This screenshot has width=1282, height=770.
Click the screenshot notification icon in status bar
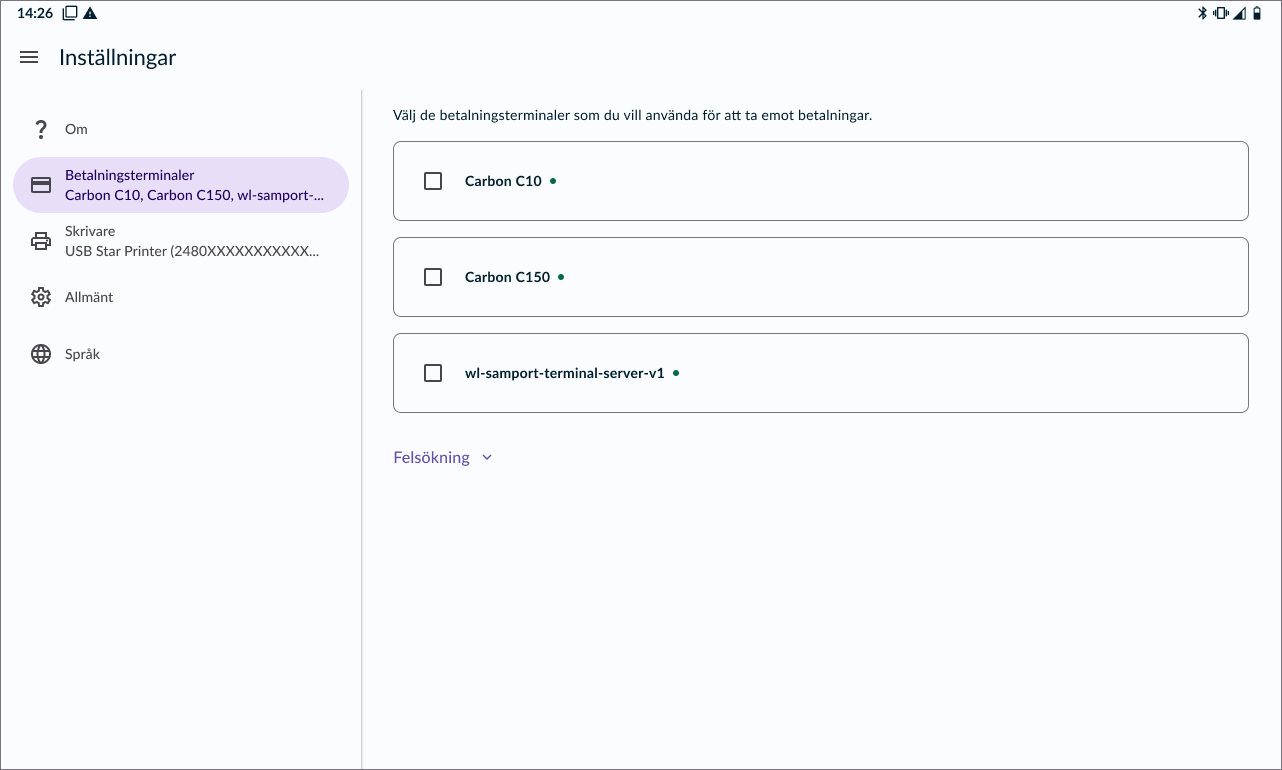[70, 13]
